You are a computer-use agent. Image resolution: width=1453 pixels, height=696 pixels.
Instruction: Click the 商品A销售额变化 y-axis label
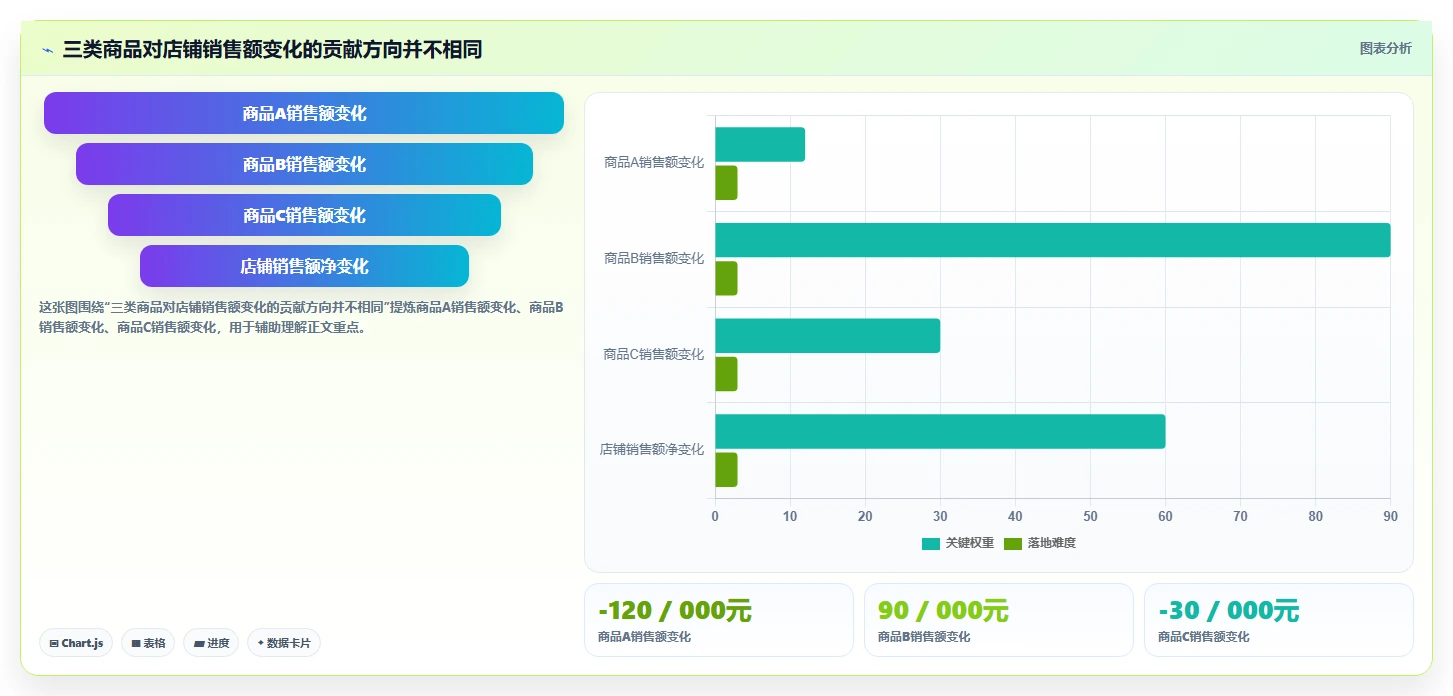point(654,162)
